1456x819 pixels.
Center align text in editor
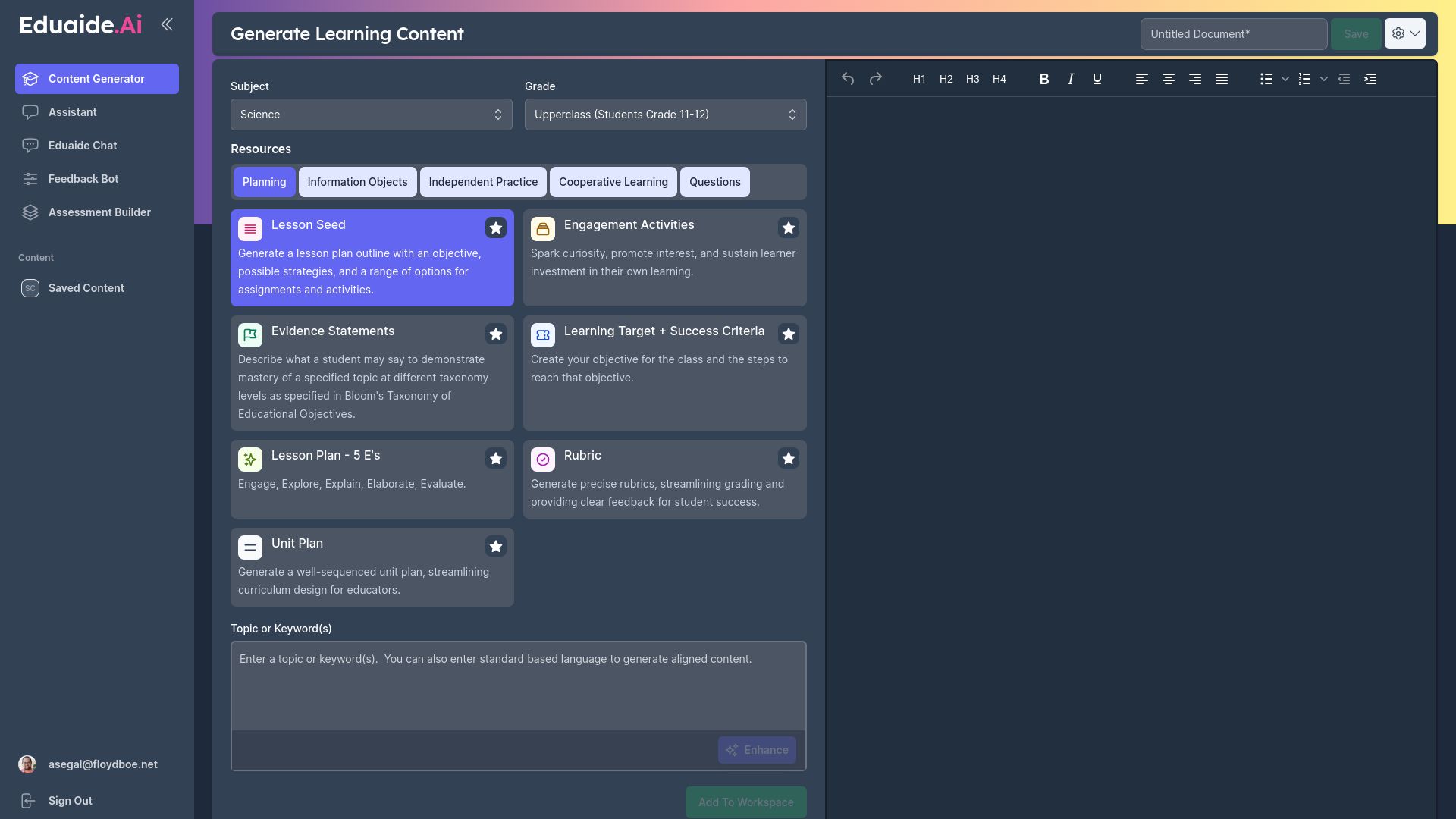(x=1168, y=79)
